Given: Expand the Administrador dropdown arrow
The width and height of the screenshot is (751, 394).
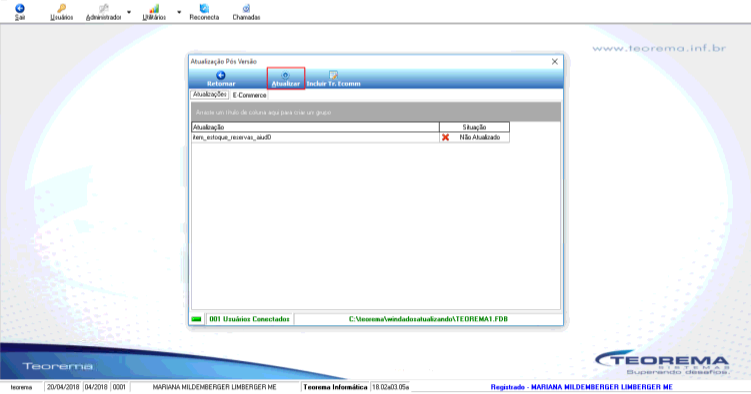Looking at the screenshot, I should pos(129,12).
